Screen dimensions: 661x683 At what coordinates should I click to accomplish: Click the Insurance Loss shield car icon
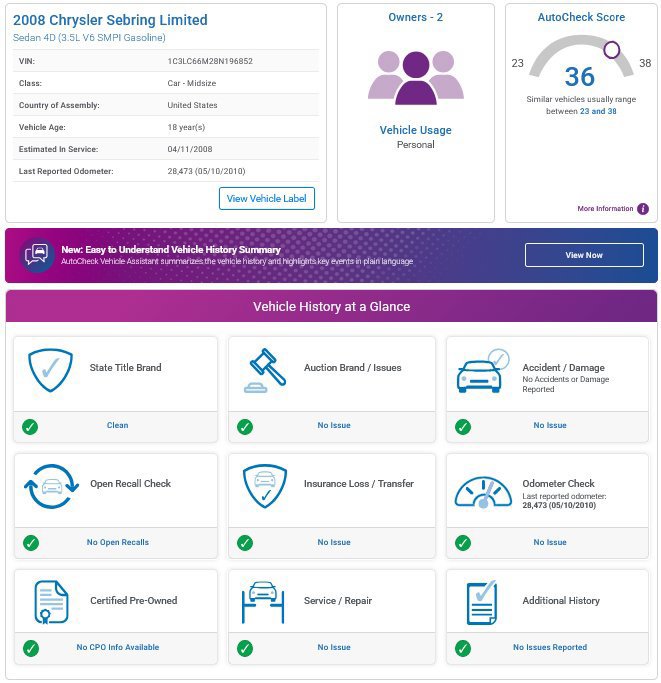click(x=264, y=486)
